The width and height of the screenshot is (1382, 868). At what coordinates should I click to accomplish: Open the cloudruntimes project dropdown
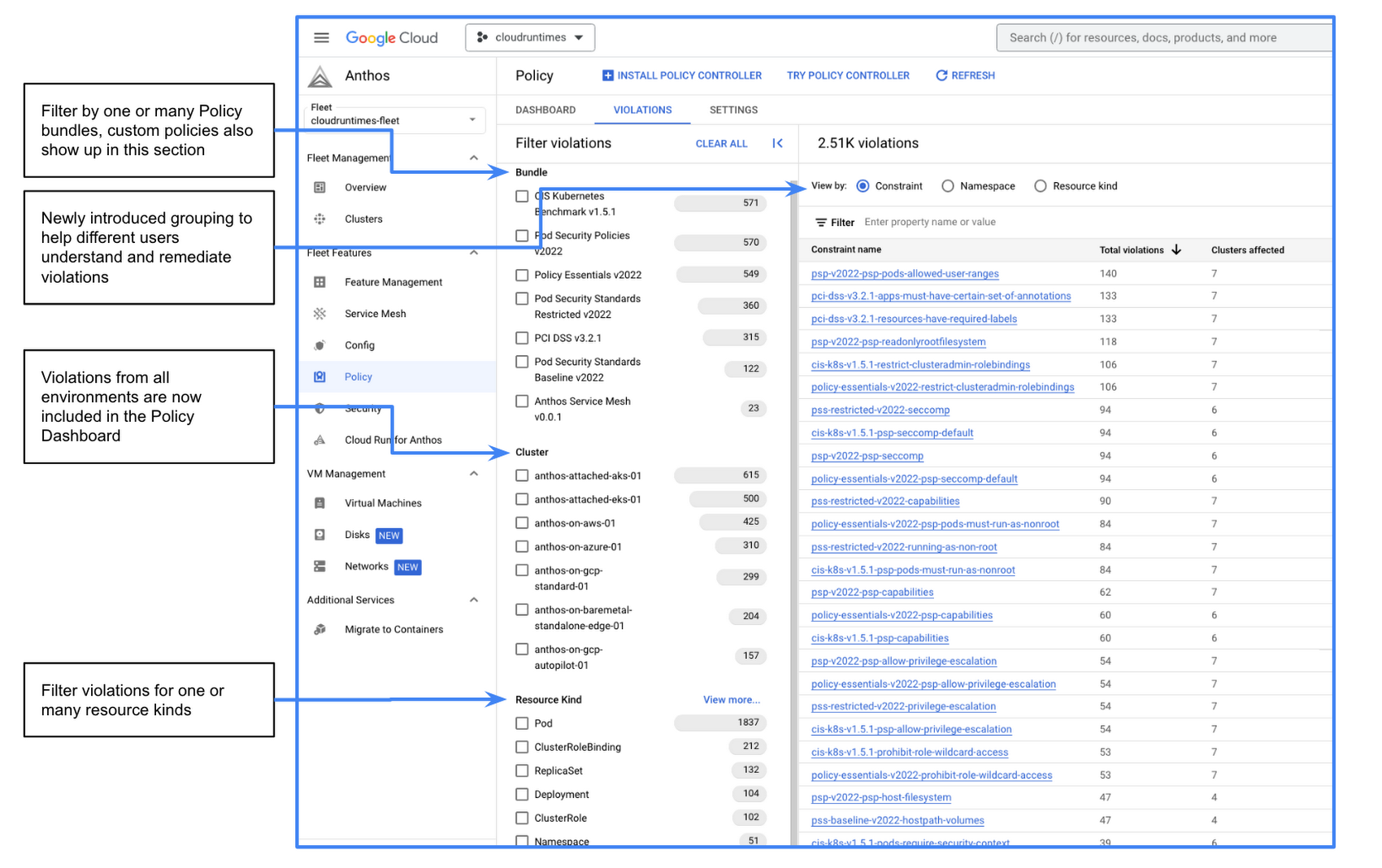(x=530, y=37)
